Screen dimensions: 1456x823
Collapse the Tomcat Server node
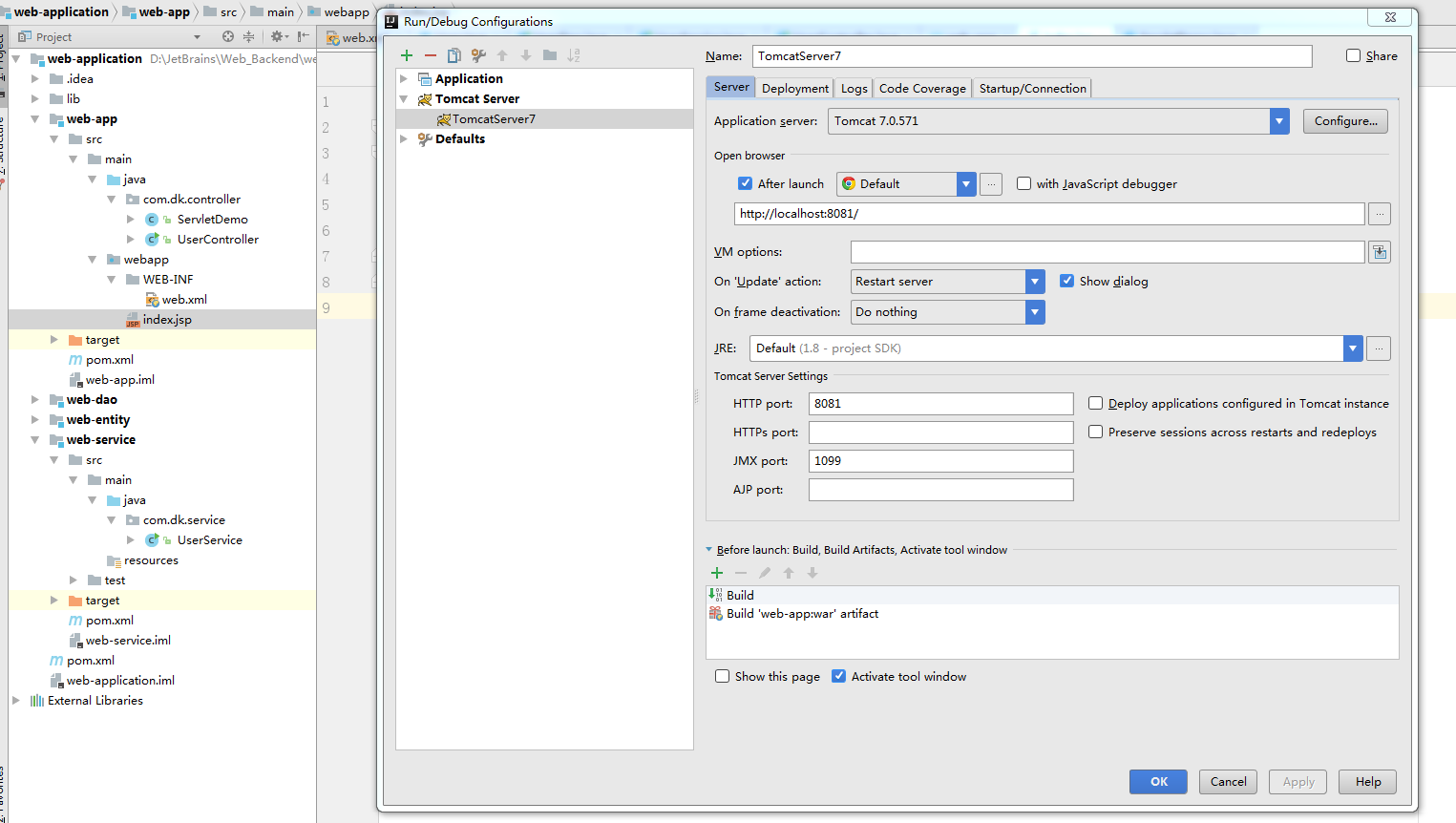click(404, 99)
